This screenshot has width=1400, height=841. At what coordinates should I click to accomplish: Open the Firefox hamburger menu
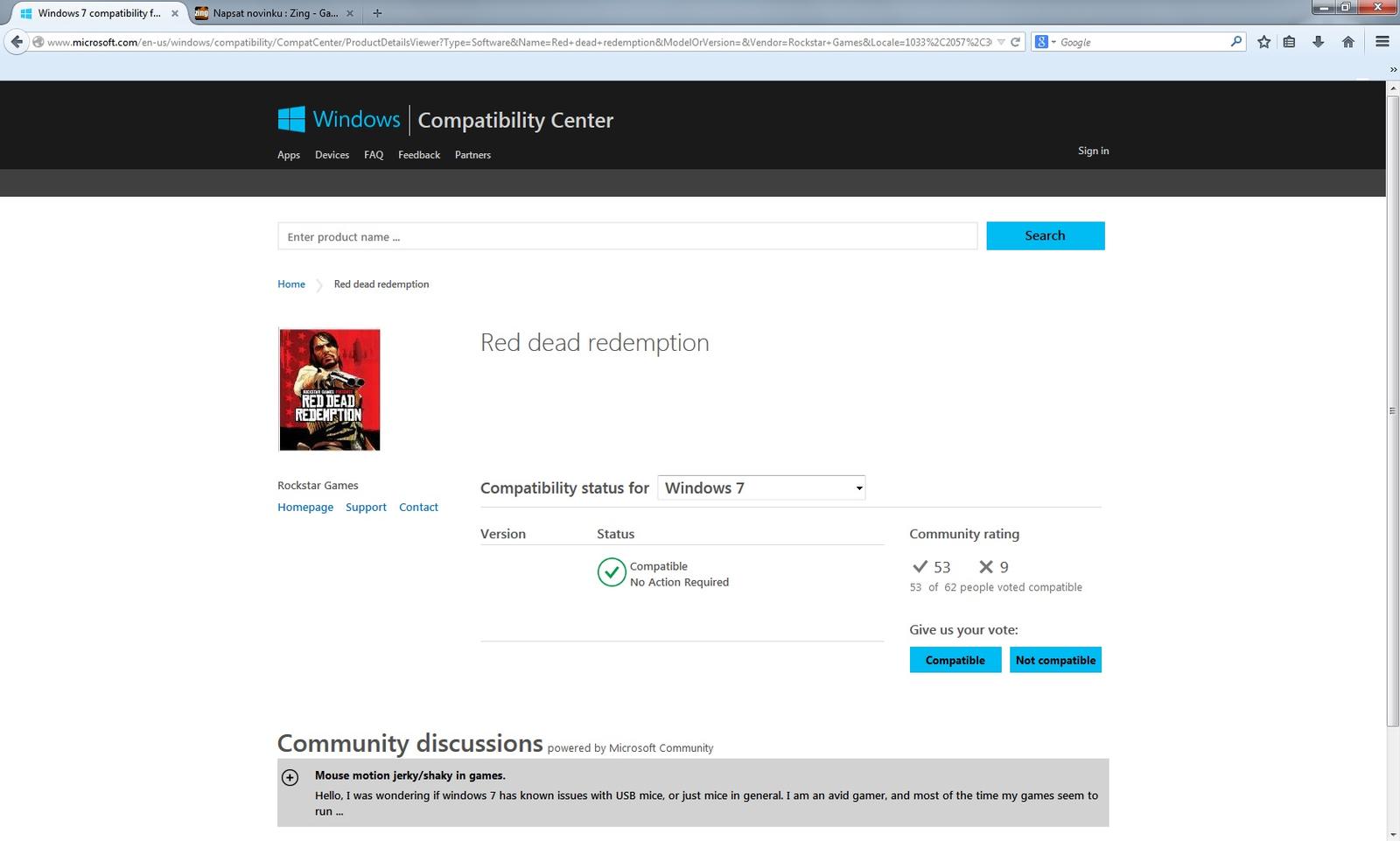click(1382, 42)
